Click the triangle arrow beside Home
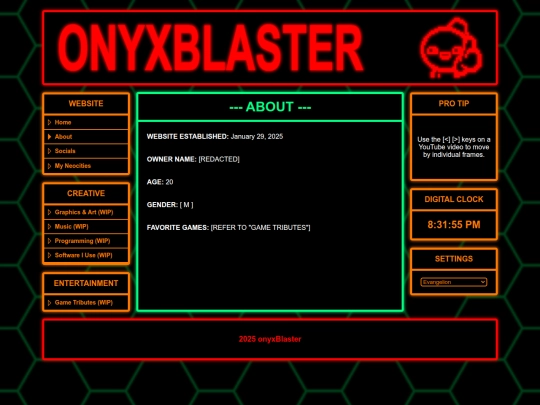Image resolution: width=540 pixels, height=405 pixels. [49, 122]
